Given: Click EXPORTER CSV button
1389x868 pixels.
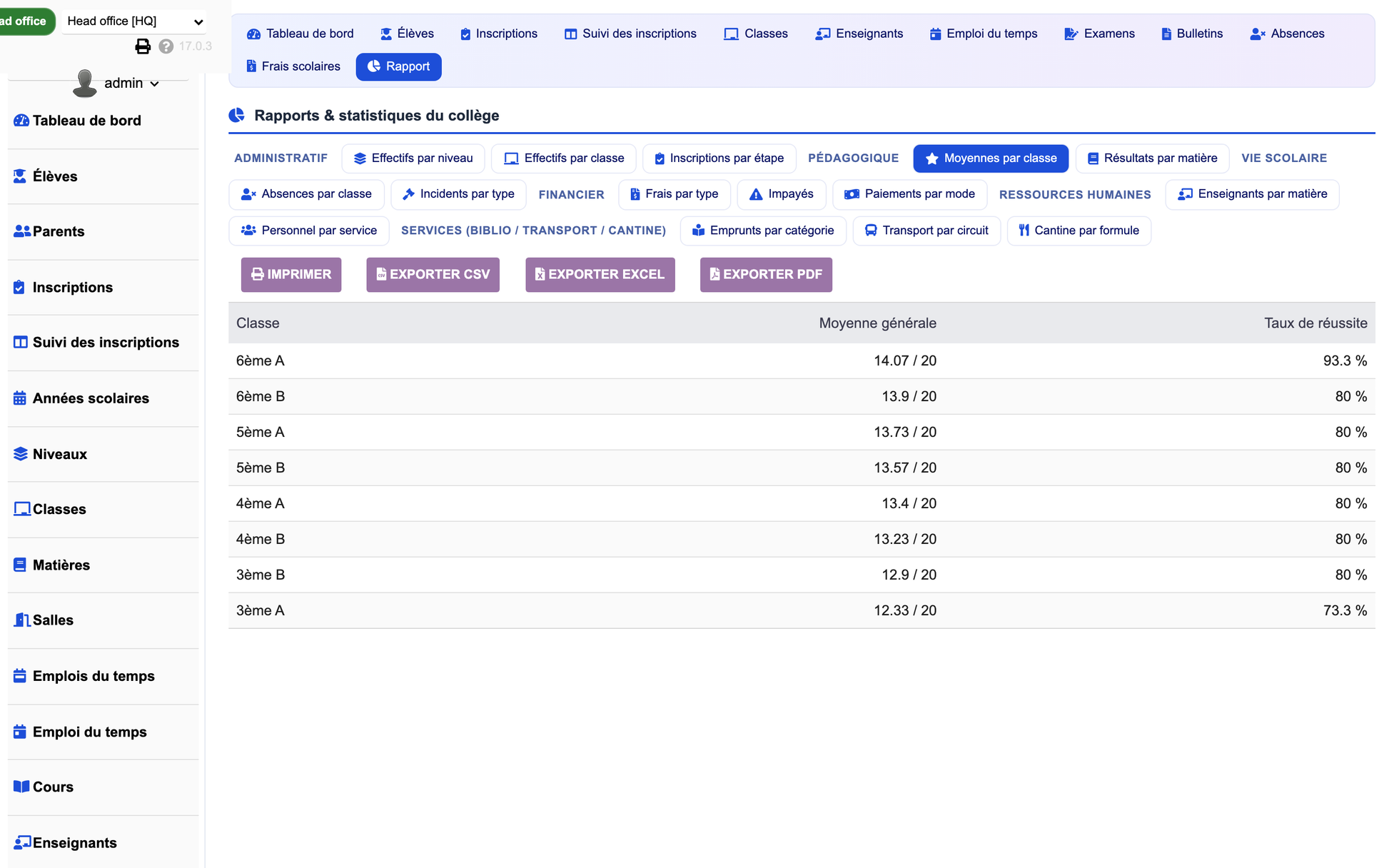Looking at the screenshot, I should [433, 275].
